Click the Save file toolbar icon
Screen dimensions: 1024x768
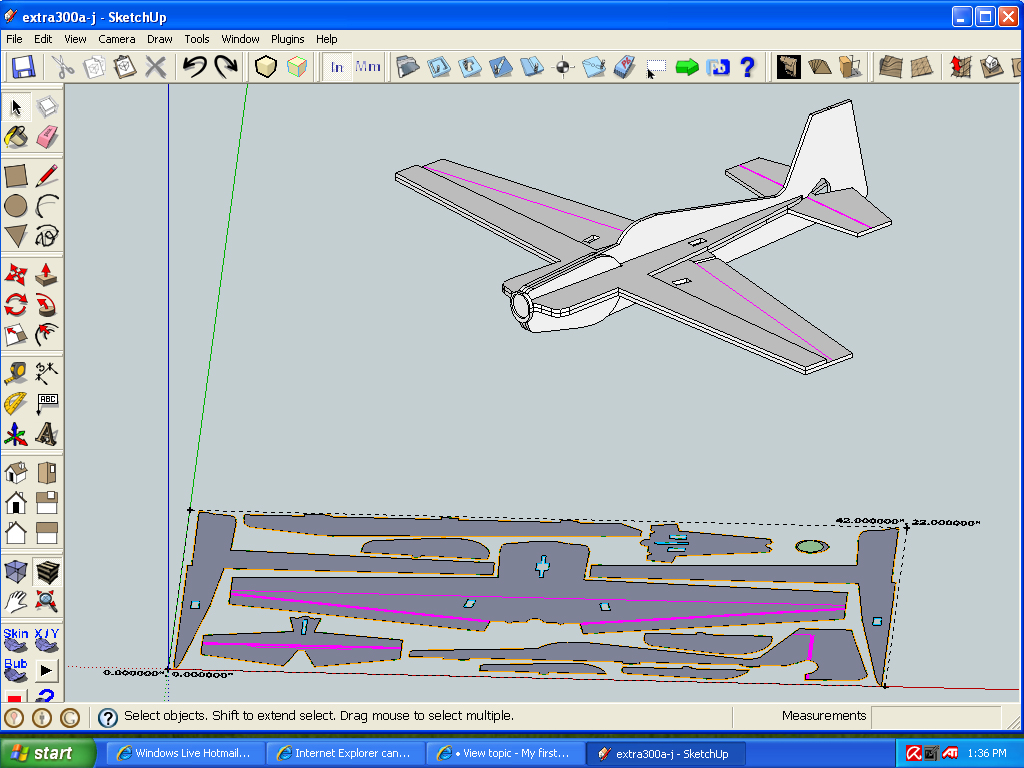click(23, 67)
